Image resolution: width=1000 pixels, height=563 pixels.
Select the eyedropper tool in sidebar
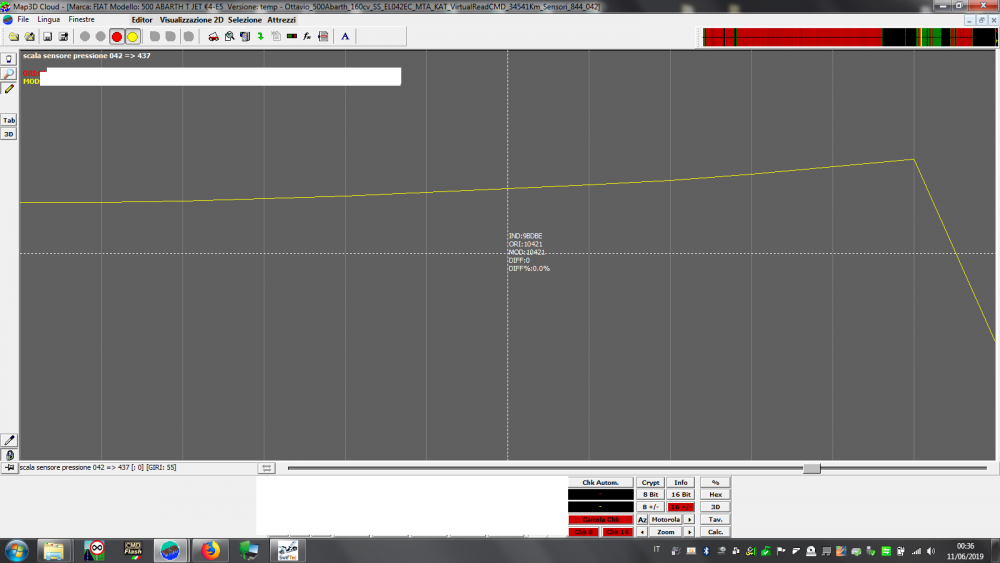click(x=9, y=440)
